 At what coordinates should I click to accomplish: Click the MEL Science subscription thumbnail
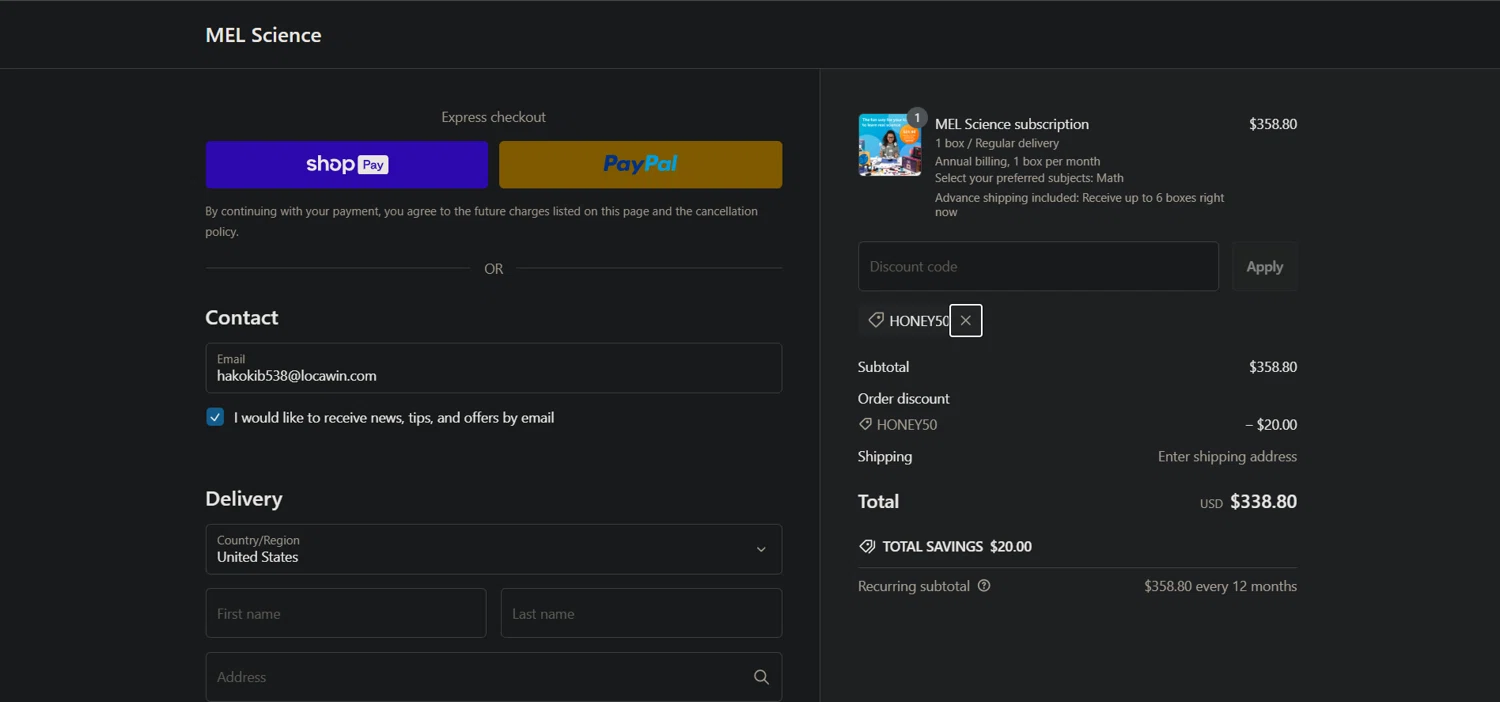point(889,145)
